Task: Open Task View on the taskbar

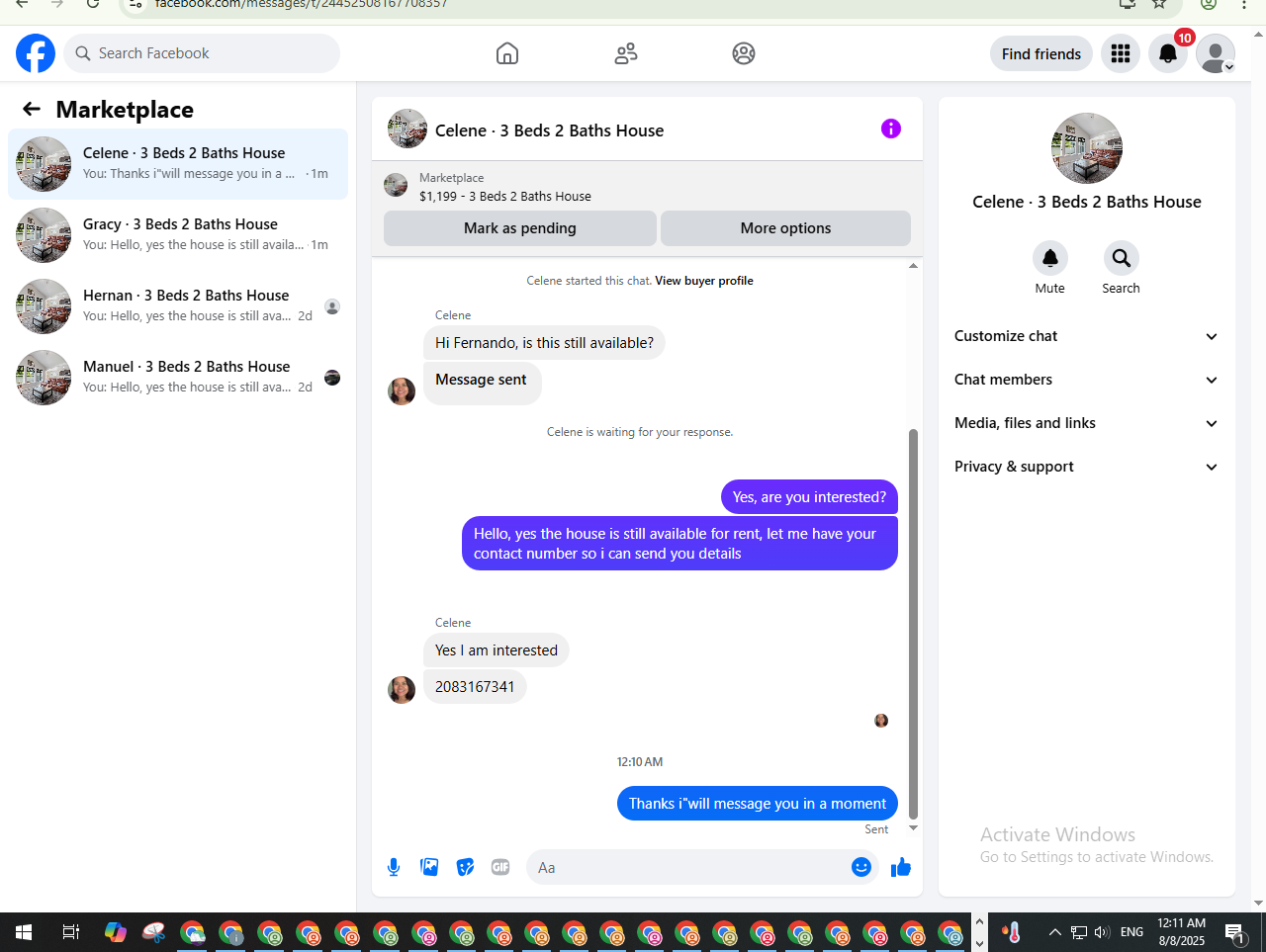Action: coord(70,932)
